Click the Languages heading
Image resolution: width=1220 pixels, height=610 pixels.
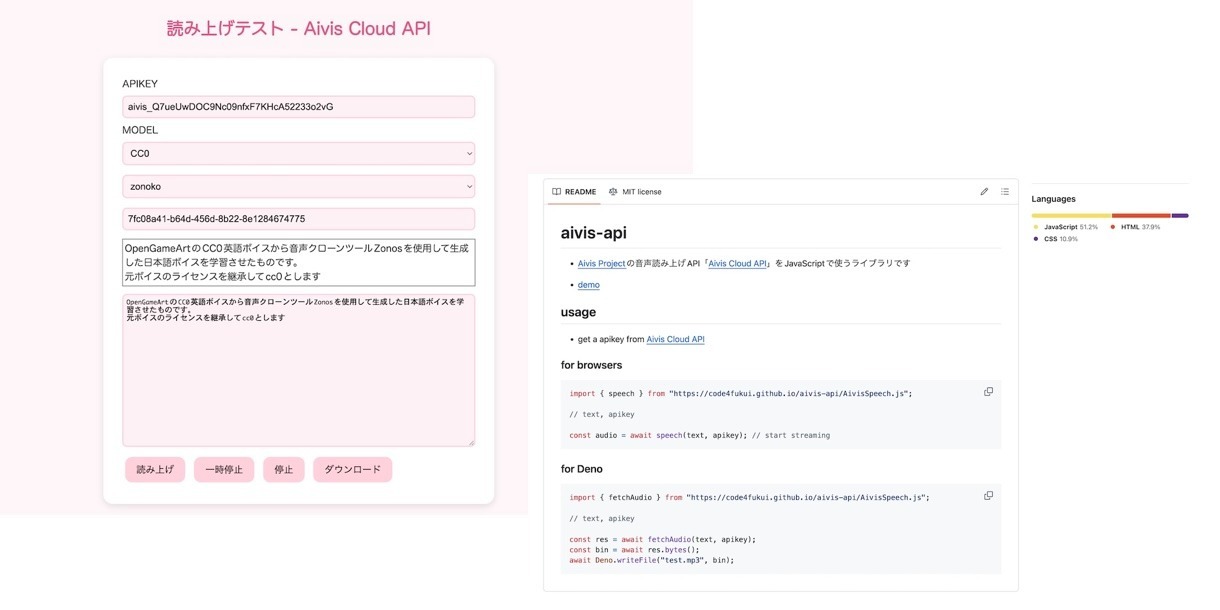[x=1054, y=199]
